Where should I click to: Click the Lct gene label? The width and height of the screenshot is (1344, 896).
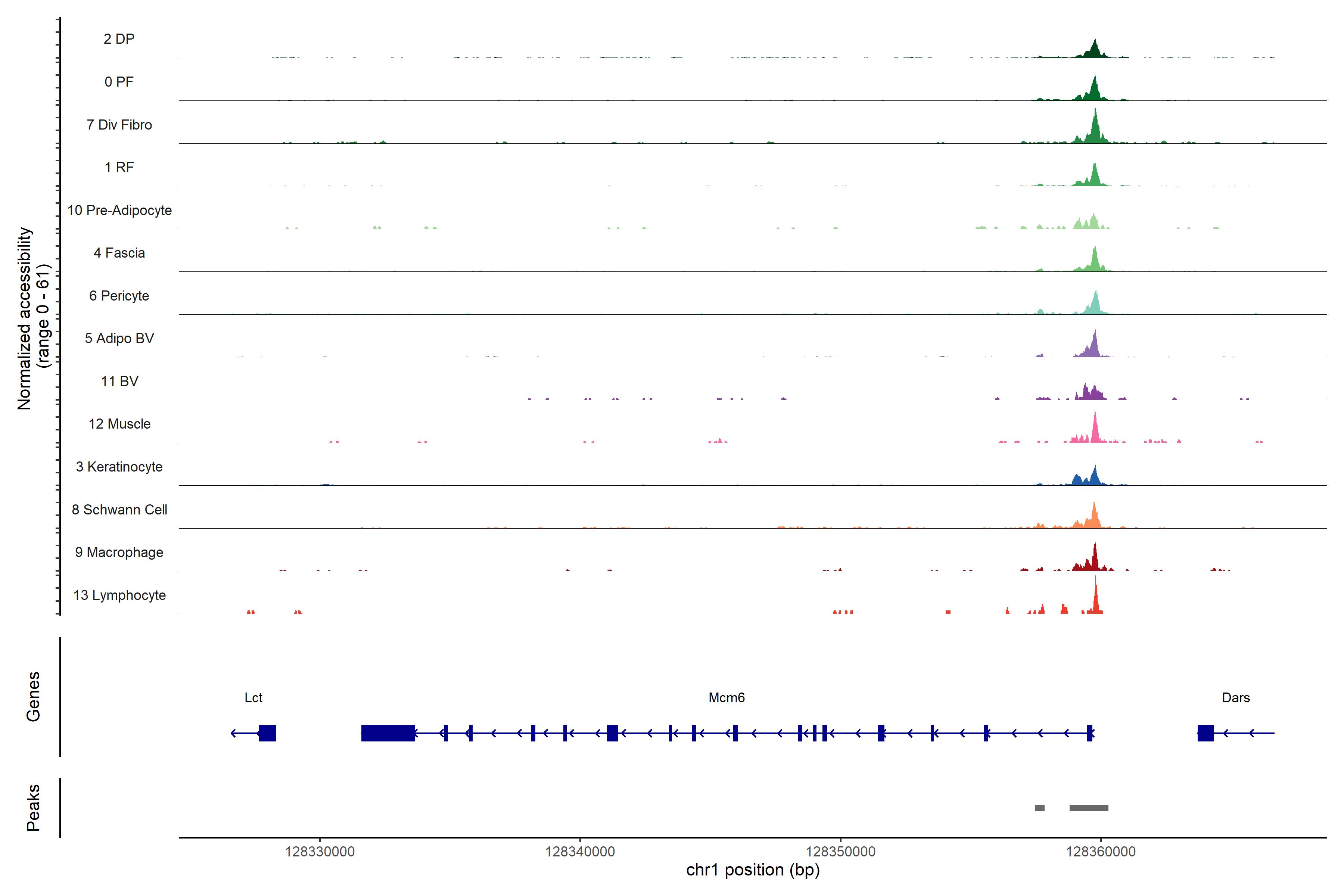coord(253,698)
